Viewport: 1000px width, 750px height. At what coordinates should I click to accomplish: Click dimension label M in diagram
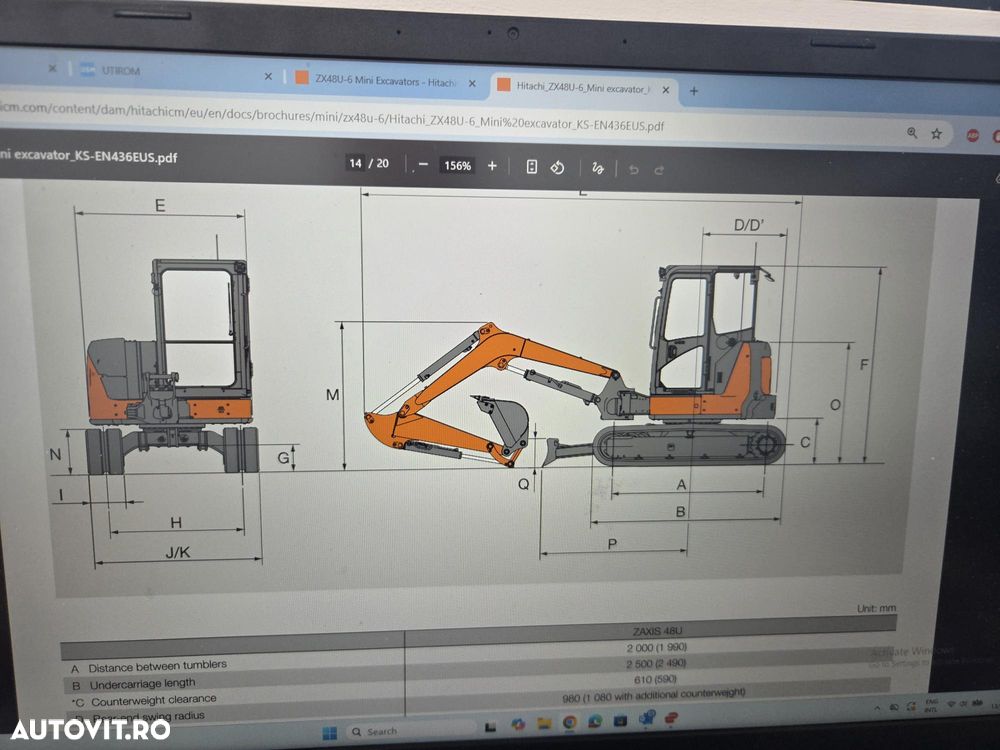pos(332,395)
